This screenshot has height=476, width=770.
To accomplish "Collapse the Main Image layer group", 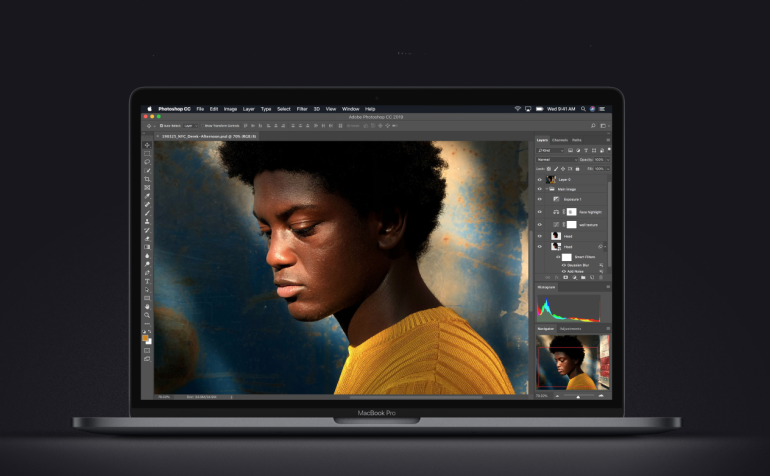I will [x=547, y=189].
